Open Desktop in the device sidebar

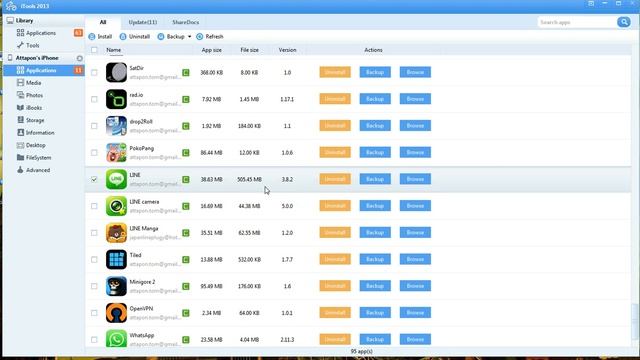tap(31, 145)
